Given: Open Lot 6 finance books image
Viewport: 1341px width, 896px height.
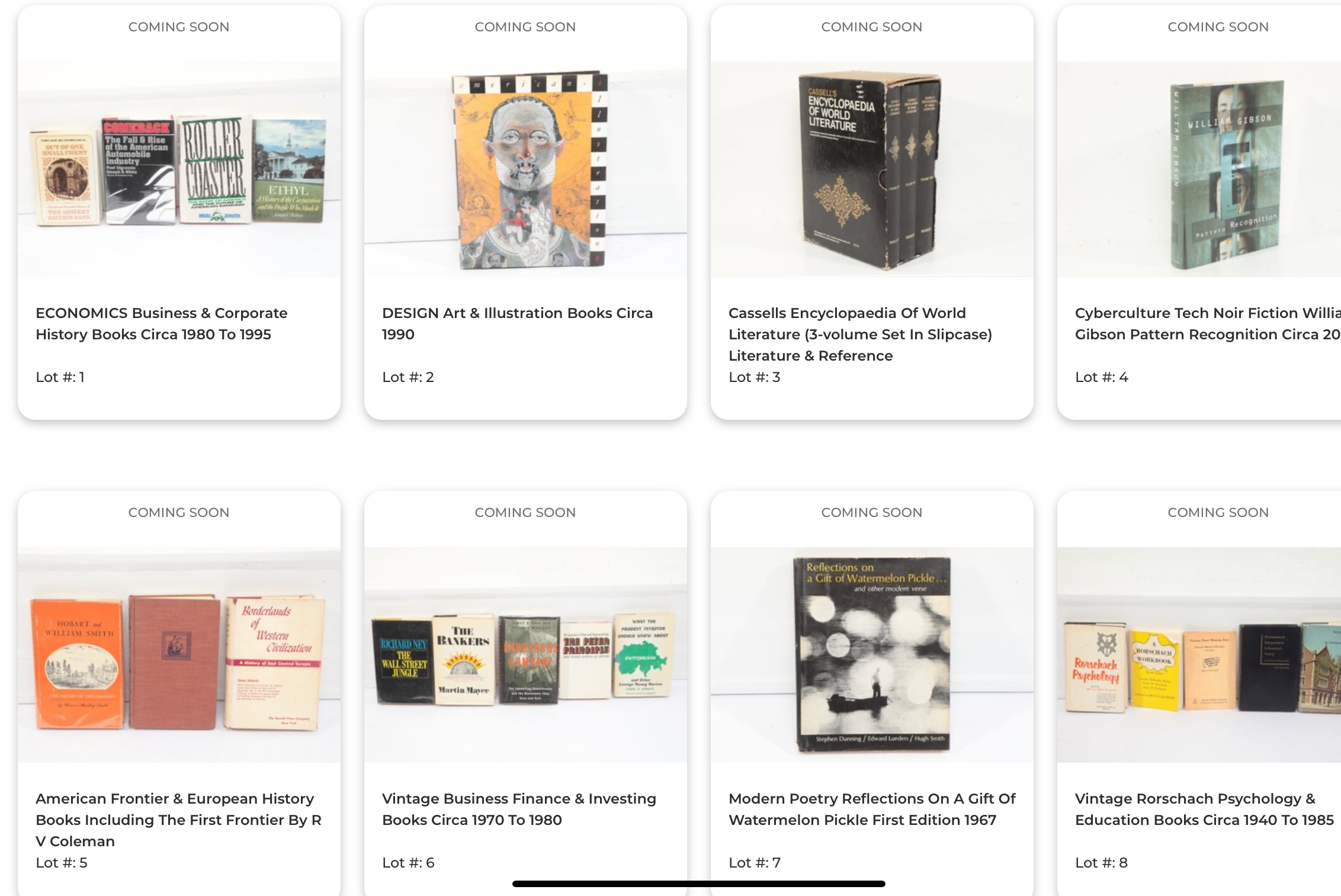Looking at the screenshot, I should 525,655.
